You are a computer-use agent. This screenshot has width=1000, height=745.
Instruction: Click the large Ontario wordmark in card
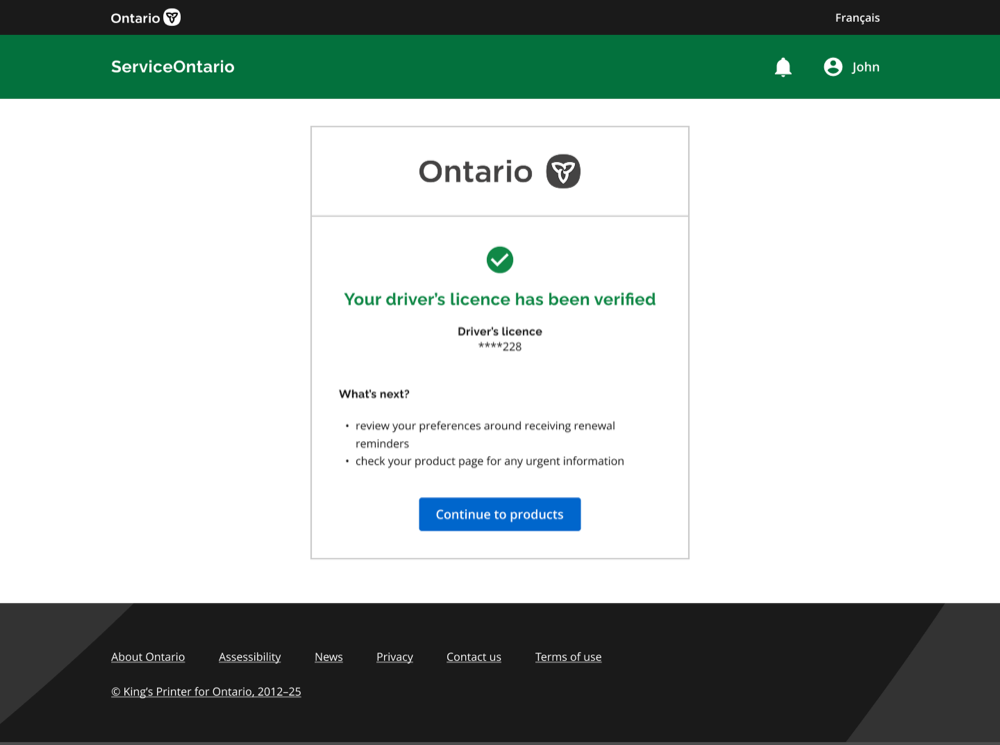pyautogui.click(x=475, y=172)
